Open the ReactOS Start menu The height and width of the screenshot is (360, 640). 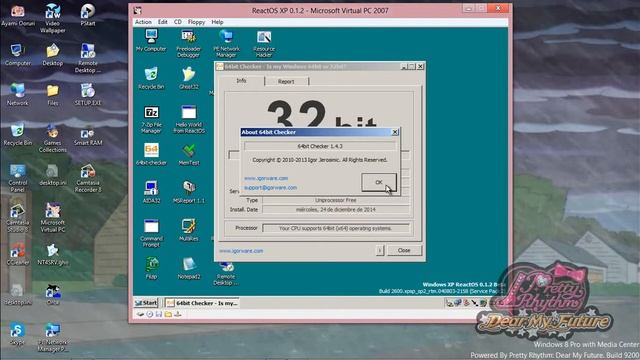point(146,303)
